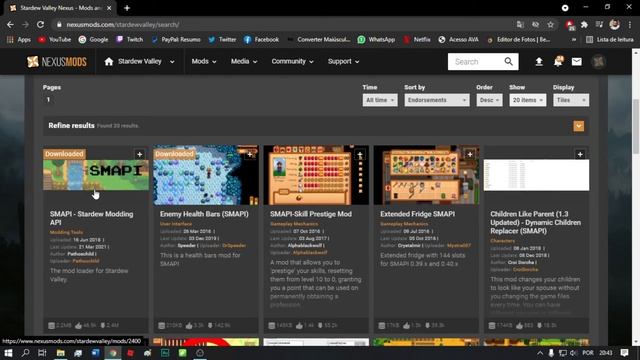Open Children Like Parent mod link

[x=536, y=222]
